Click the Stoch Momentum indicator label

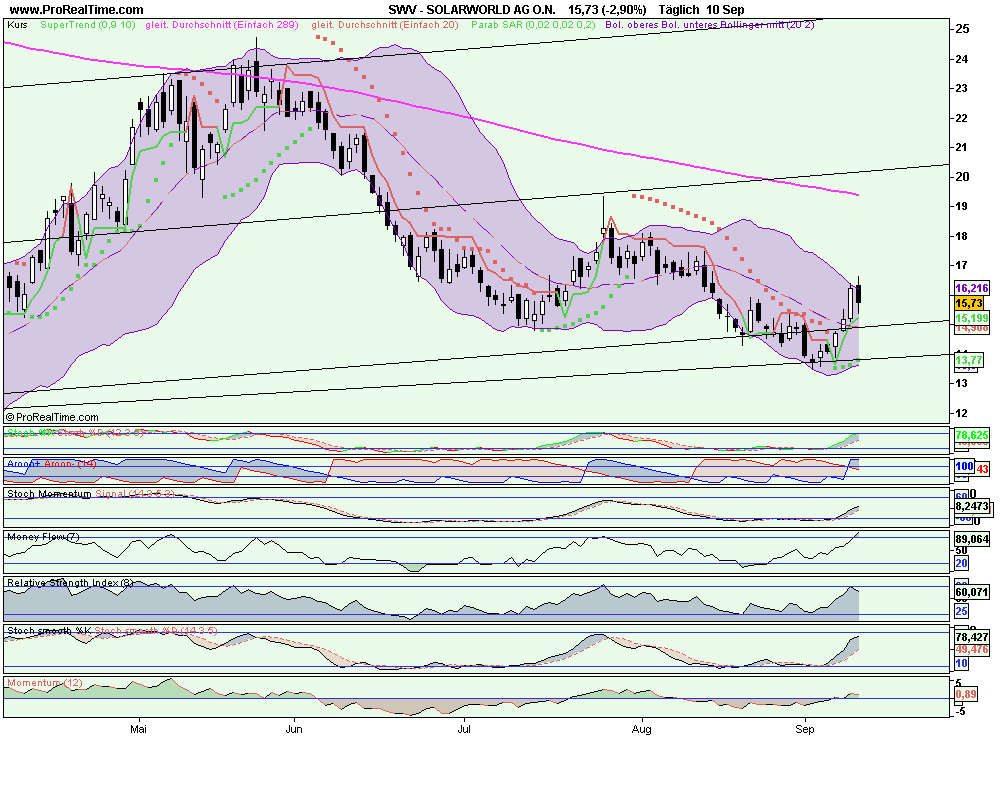pos(49,494)
